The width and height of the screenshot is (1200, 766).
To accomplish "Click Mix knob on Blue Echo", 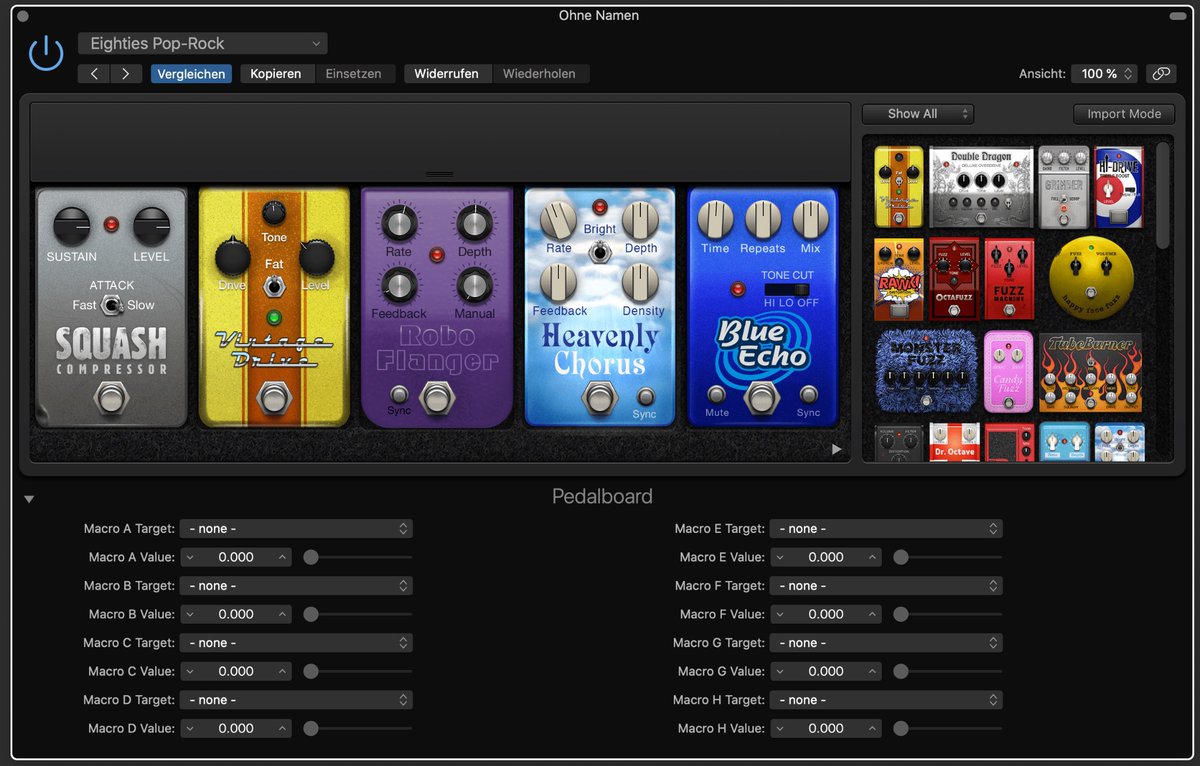I will pyautogui.click(x=811, y=220).
